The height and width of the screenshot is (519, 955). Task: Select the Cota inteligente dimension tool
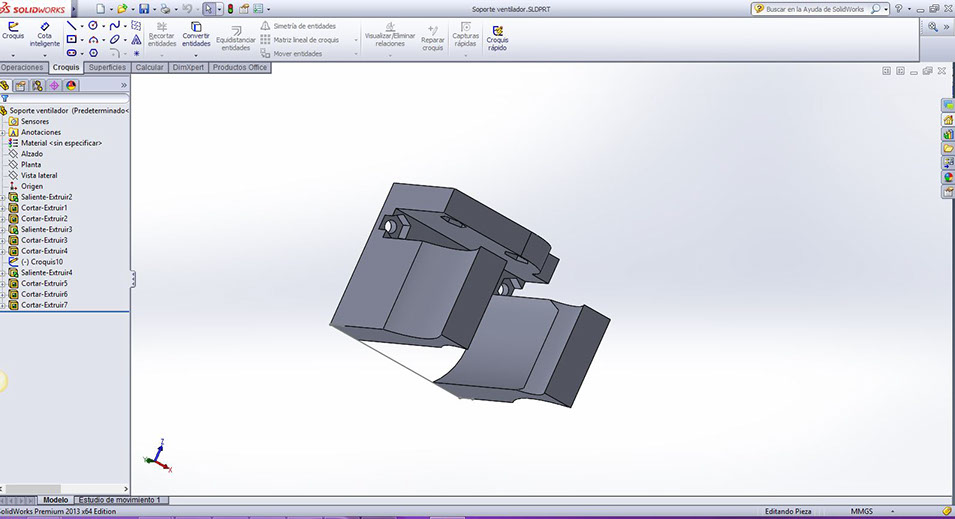[x=44, y=35]
